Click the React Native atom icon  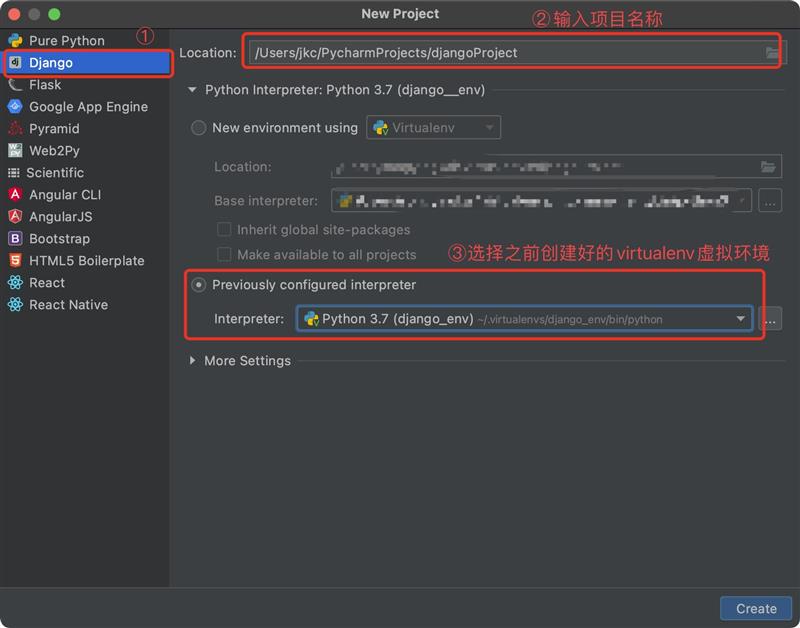point(15,305)
